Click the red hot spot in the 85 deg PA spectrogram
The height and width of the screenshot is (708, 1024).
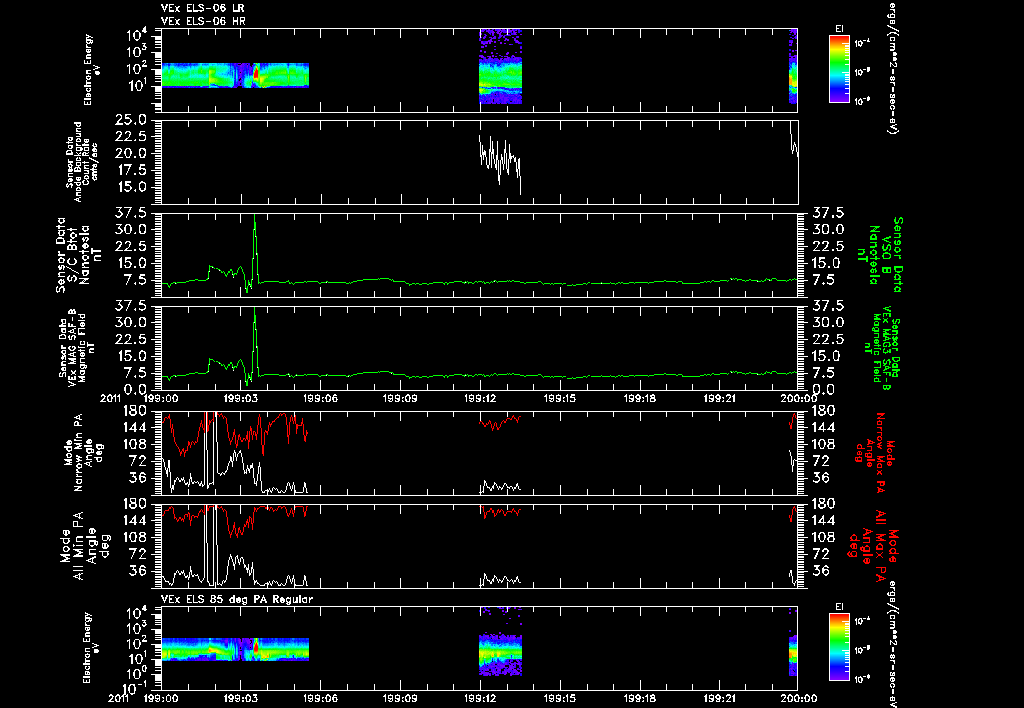click(256, 647)
